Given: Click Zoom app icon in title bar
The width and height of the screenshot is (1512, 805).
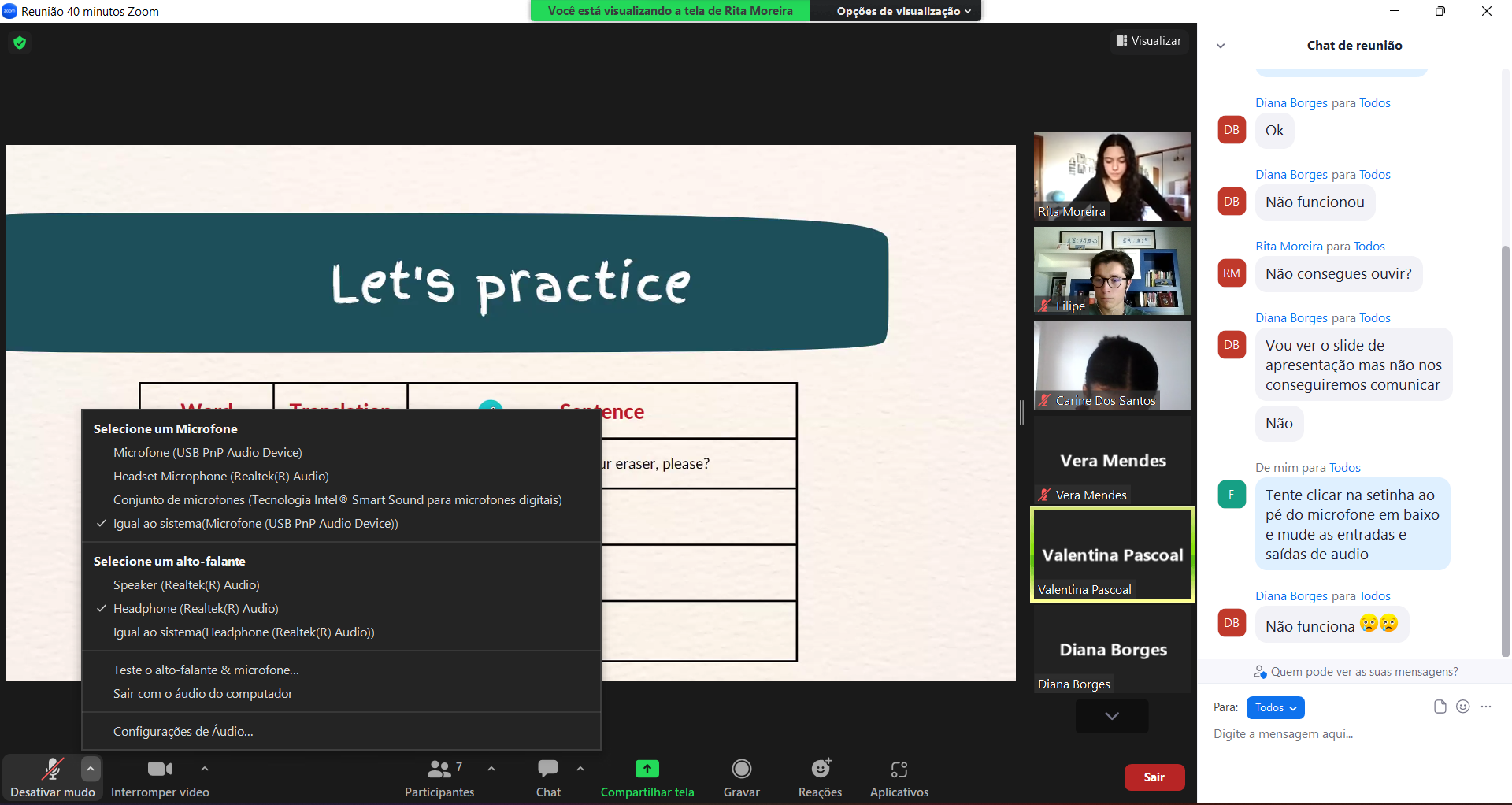Looking at the screenshot, I should click(x=9, y=11).
